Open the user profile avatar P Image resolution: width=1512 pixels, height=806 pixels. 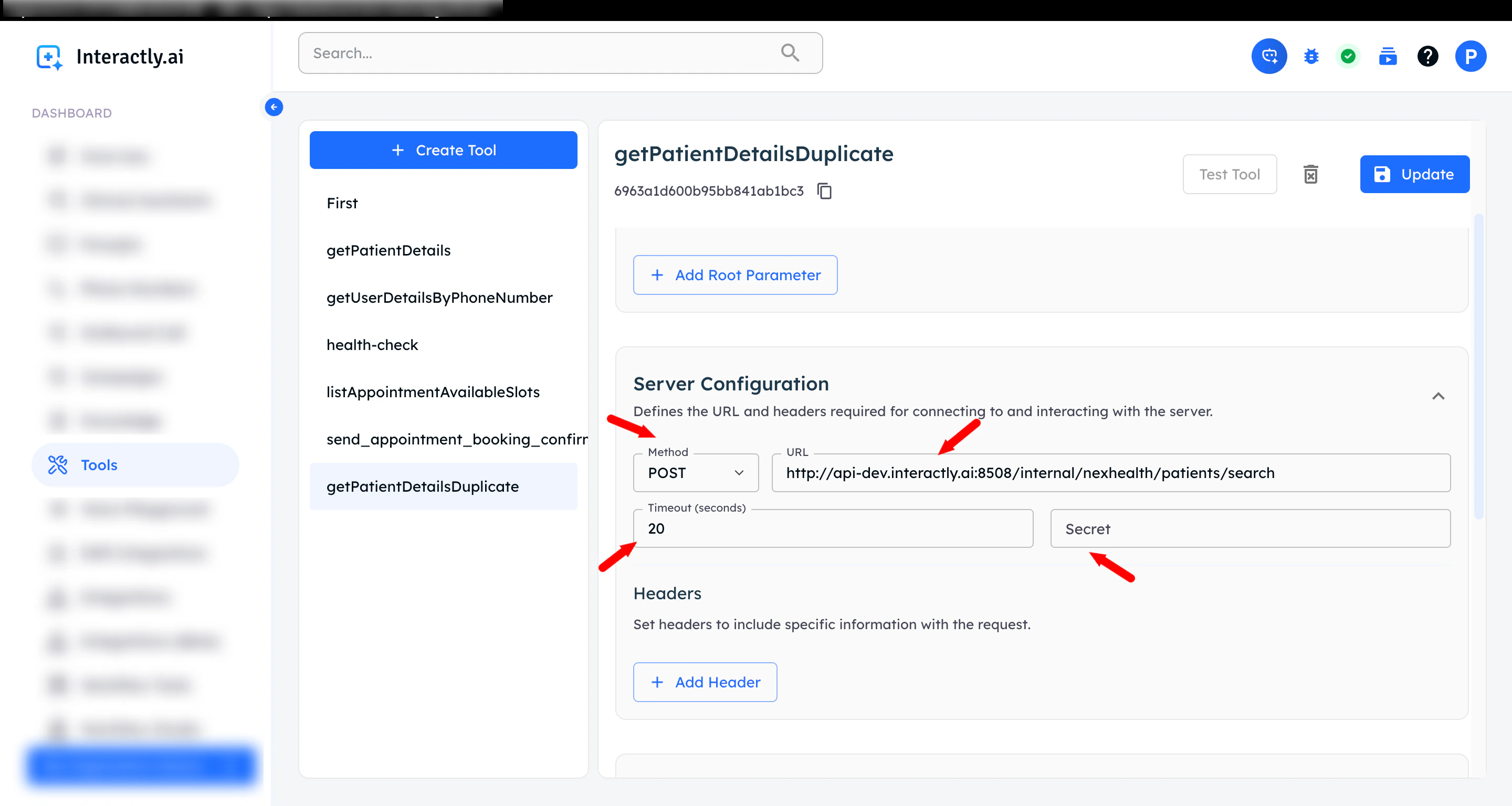pyautogui.click(x=1471, y=56)
